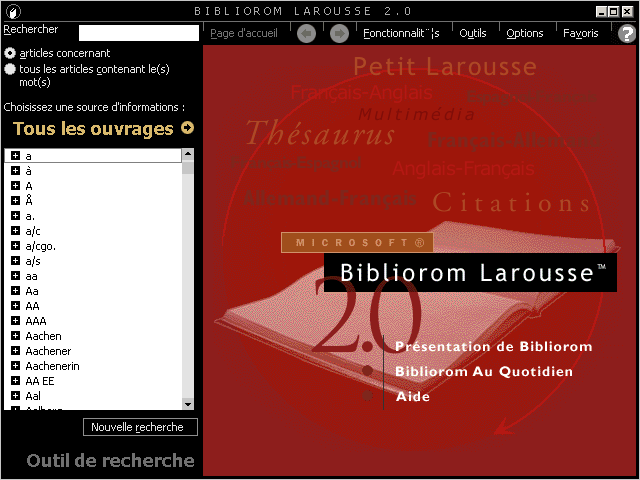Open the Favoris menu
The width and height of the screenshot is (640, 480).
pos(580,33)
